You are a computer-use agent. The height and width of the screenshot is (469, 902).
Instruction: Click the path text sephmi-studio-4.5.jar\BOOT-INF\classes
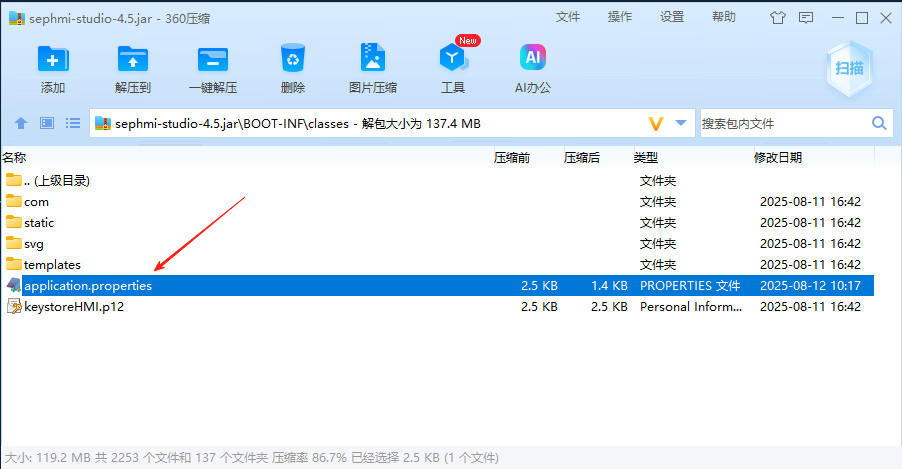232,124
